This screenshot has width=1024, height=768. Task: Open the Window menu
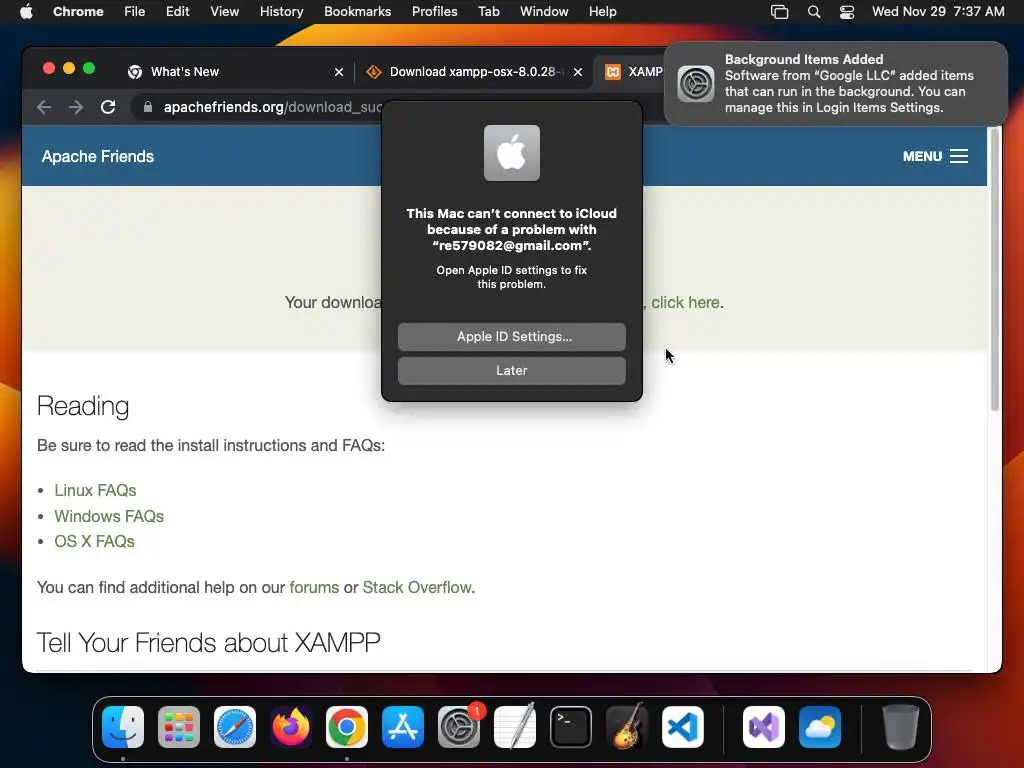pyautogui.click(x=544, y=12)
